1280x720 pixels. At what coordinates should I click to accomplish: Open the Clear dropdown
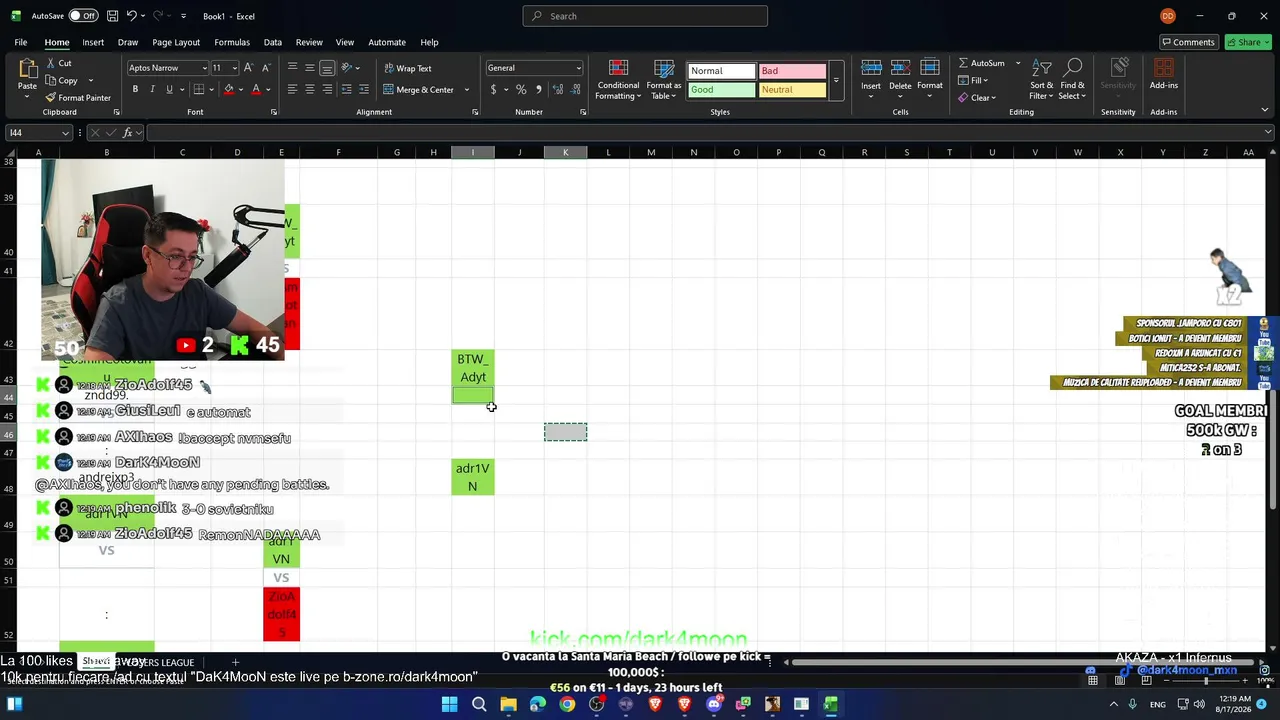pyautogui.click(x=975, y=97)
